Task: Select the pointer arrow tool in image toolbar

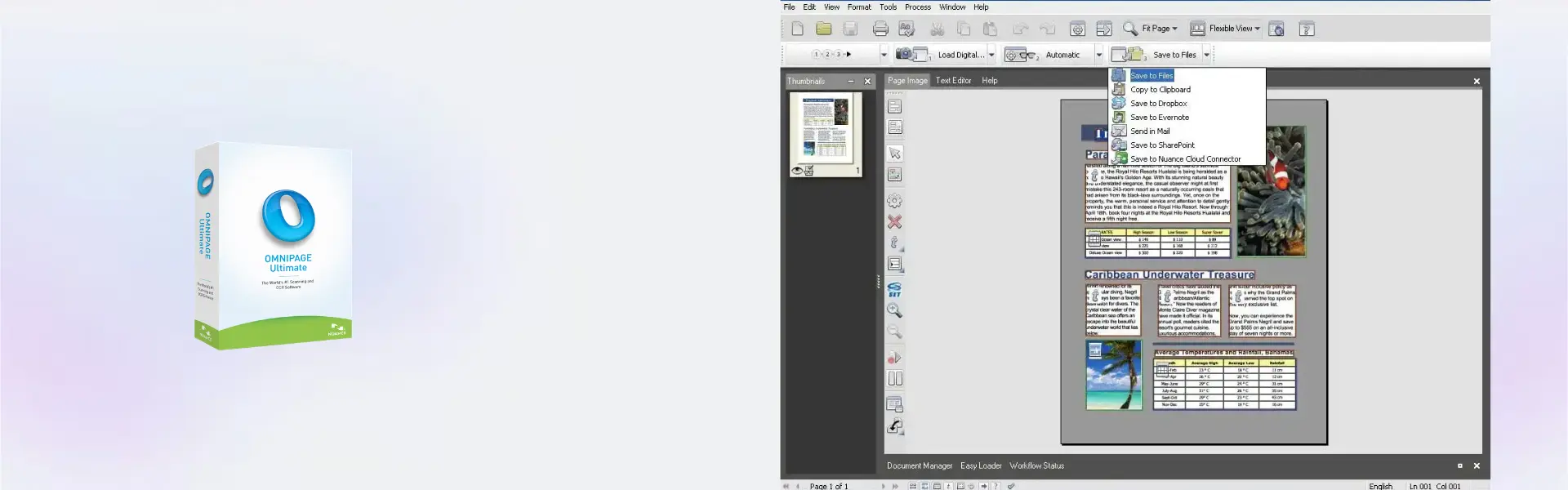Action: tap(895, 154)
